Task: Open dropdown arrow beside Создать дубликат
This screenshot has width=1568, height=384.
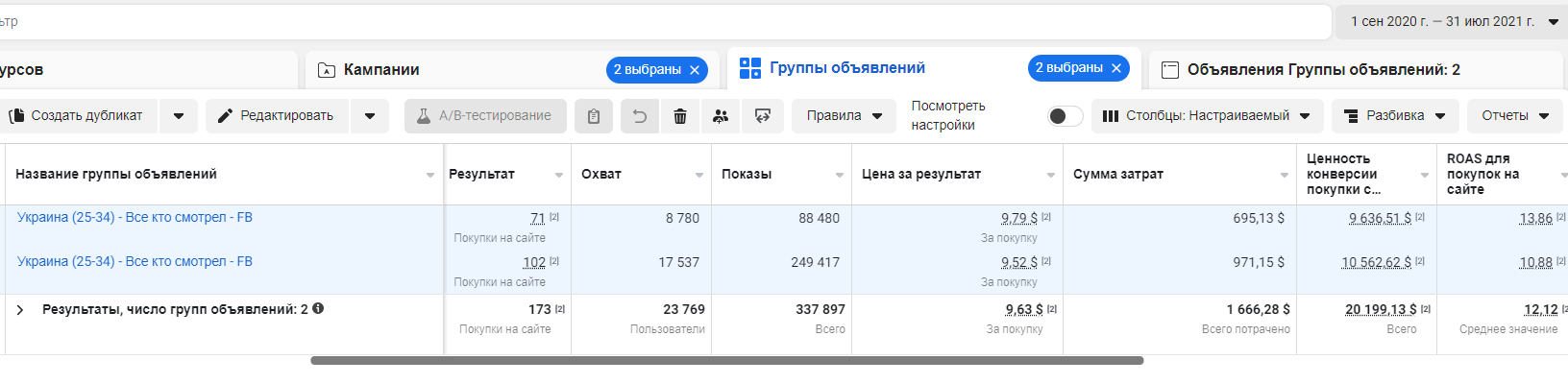Action: (179, 116)
